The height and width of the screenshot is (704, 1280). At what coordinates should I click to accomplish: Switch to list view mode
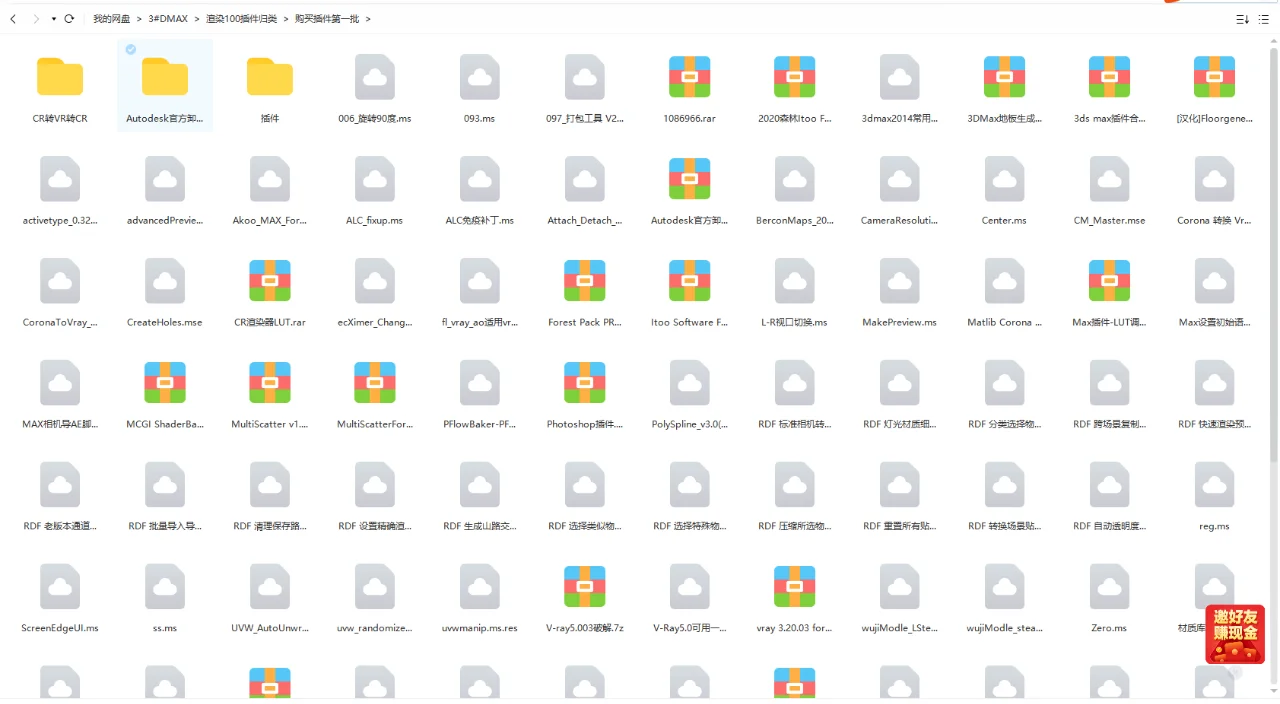point(1264,19)
